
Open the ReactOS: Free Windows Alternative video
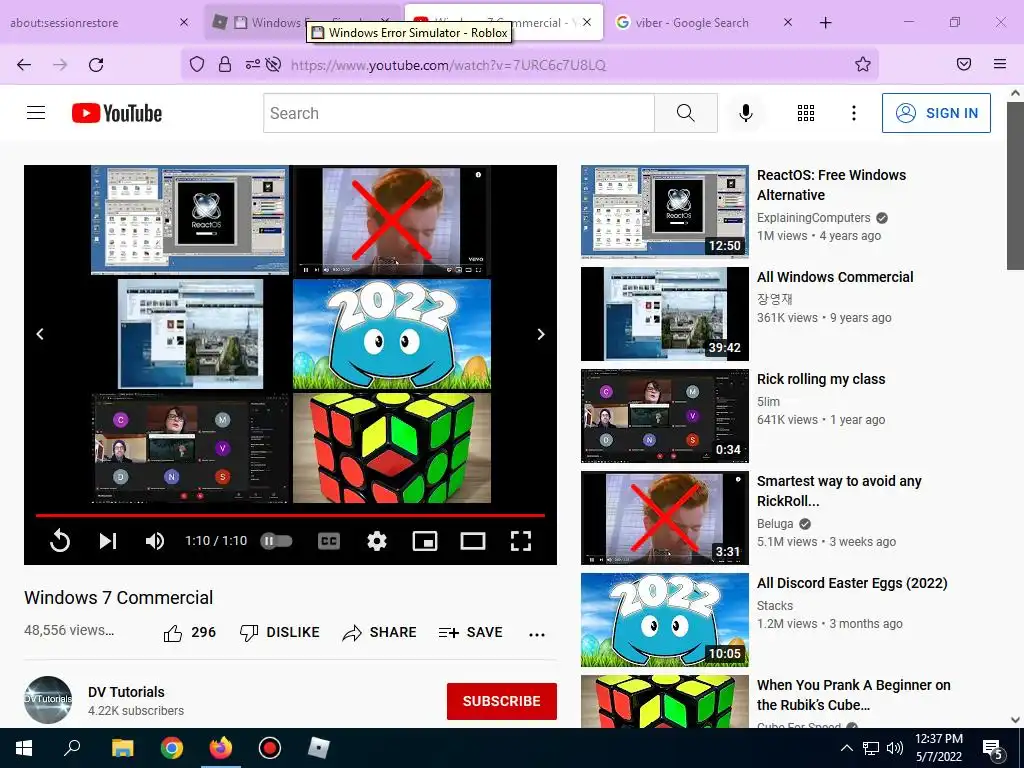tap(831, 185)
